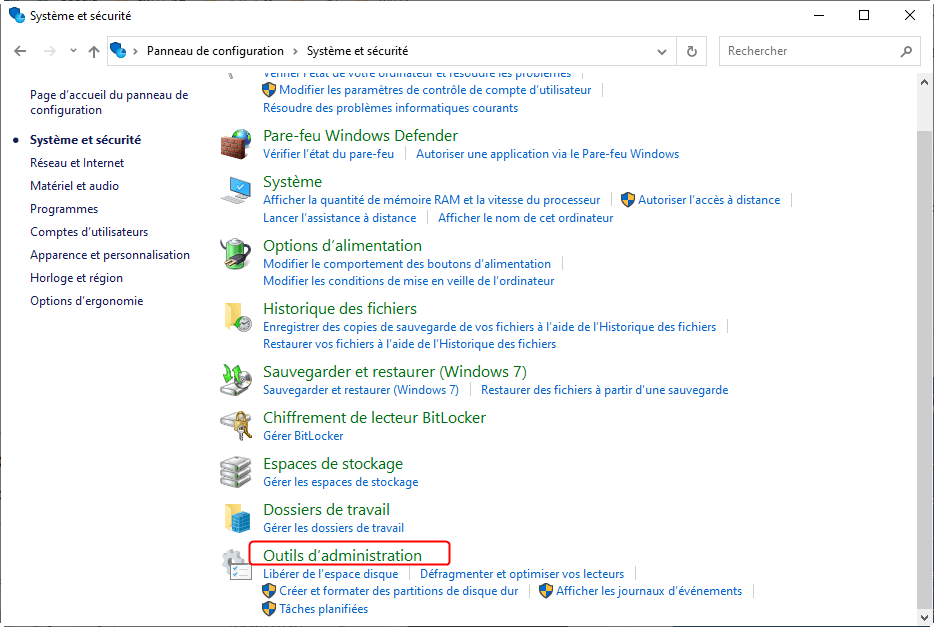
Task: Open the Pare-feu Windows Defender brick wall icon
Action: click(x=235, y=144)
